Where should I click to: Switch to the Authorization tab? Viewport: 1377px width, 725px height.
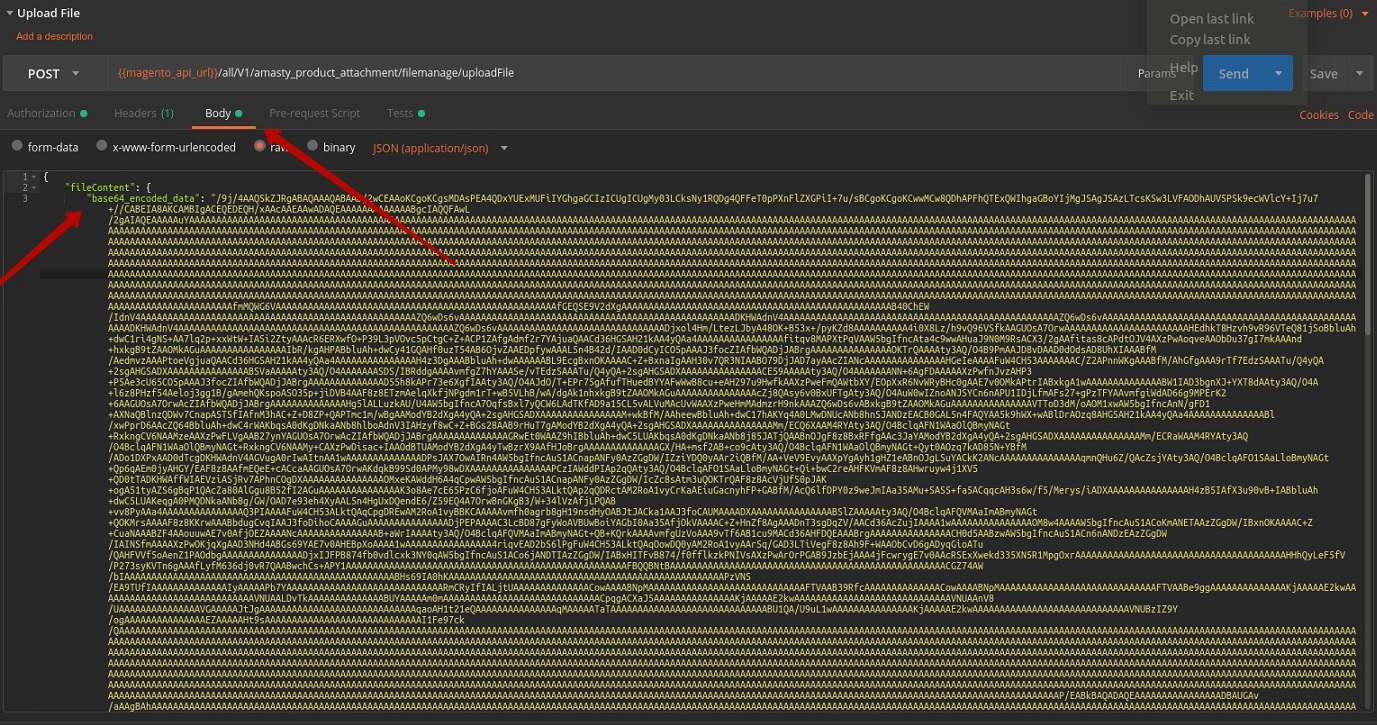[41, 113]
